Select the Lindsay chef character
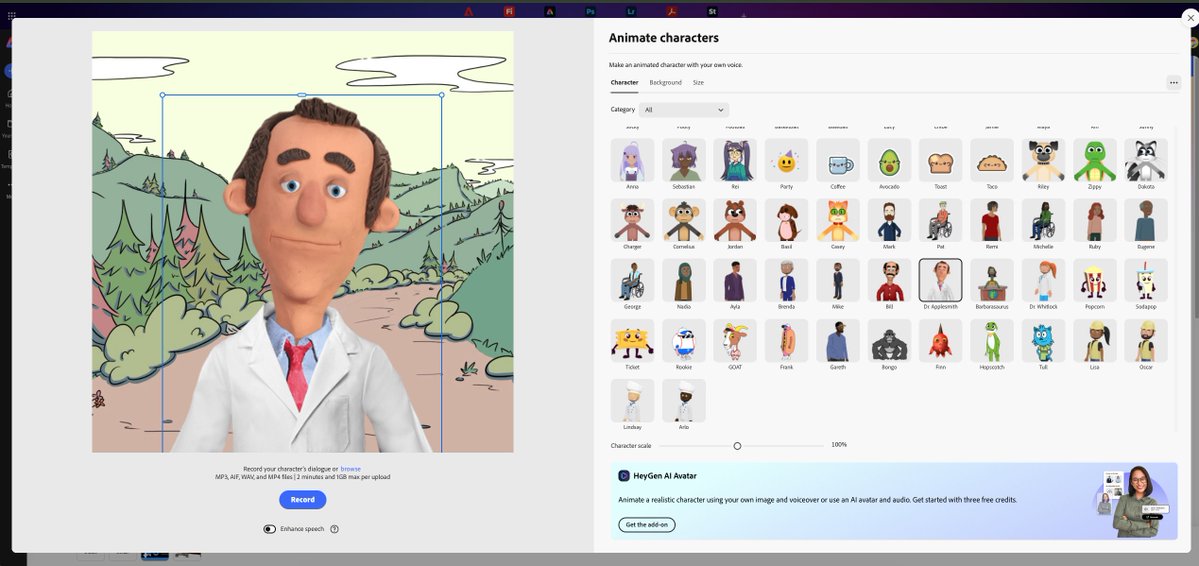 pos(632,401)
